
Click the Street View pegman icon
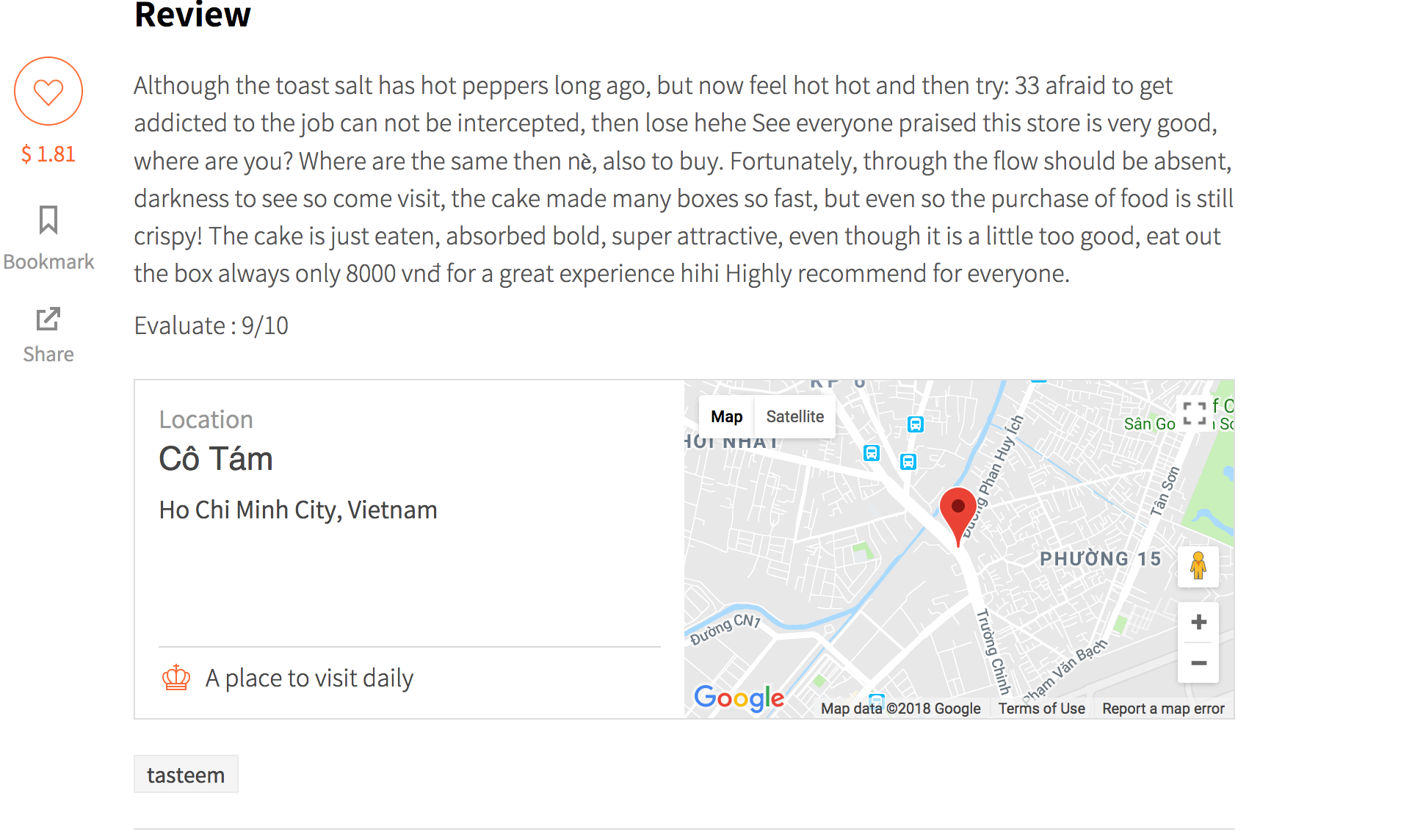click(1198, 566)
